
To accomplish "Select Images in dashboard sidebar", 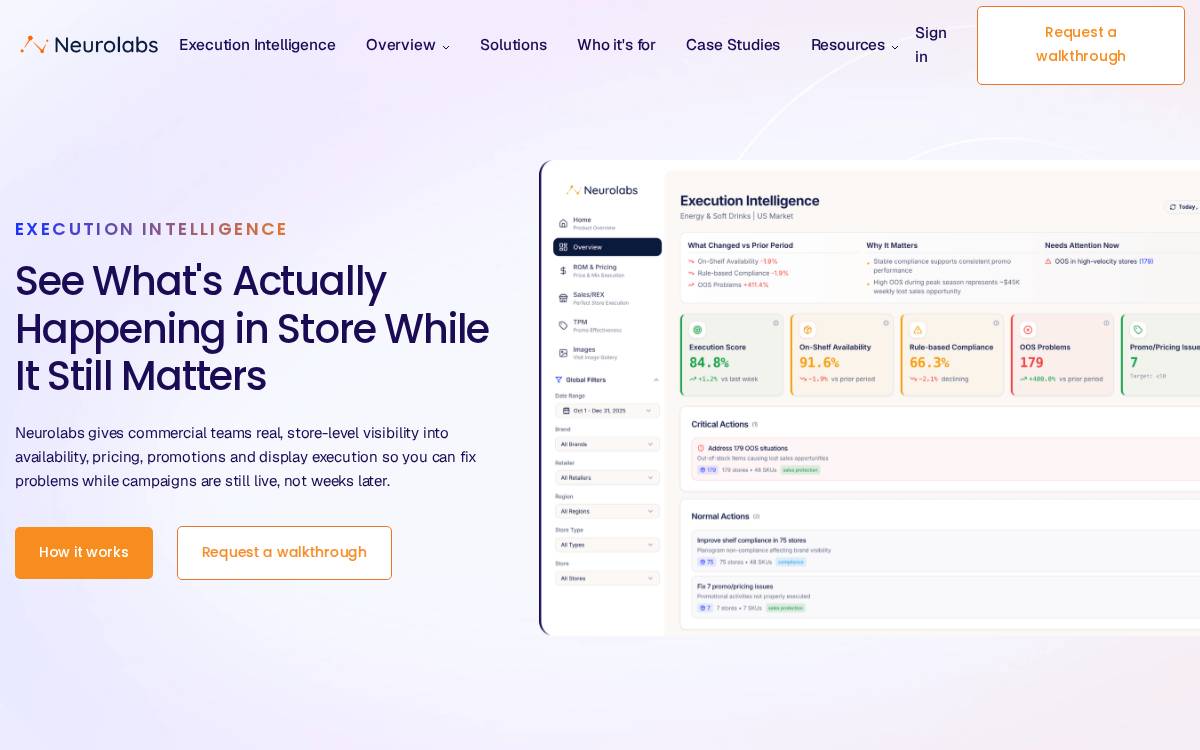I will (x=607, y=352).
